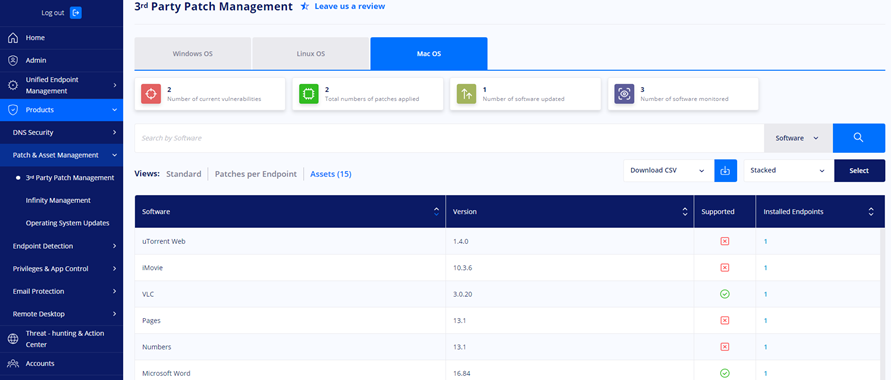Switch to Patches per Endpoint view
891x380 pixels.
click(x=256, y=174)
